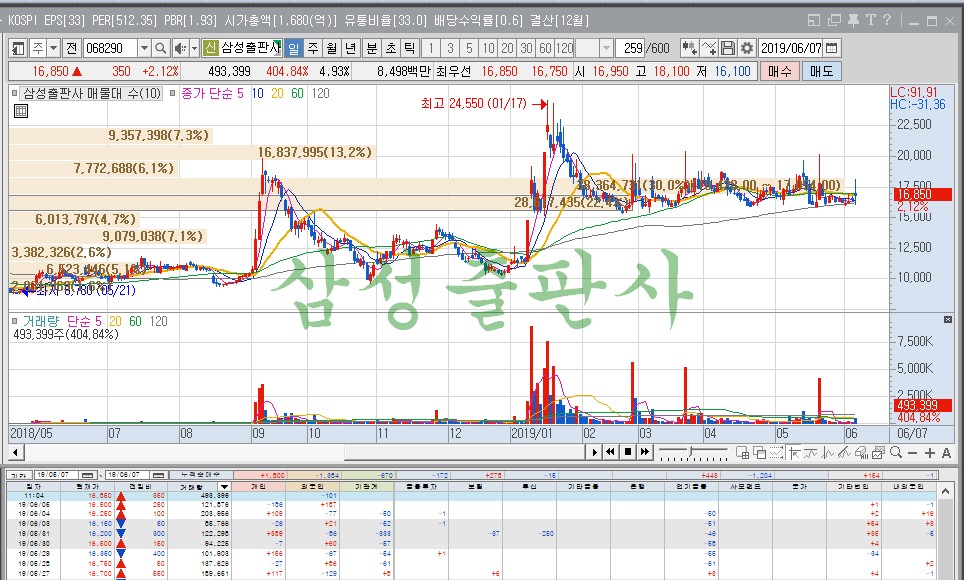Click the bottom toolbar magnifier zoom icon
The width and height of the screenshot is (964, 580).
click(896, 453)
